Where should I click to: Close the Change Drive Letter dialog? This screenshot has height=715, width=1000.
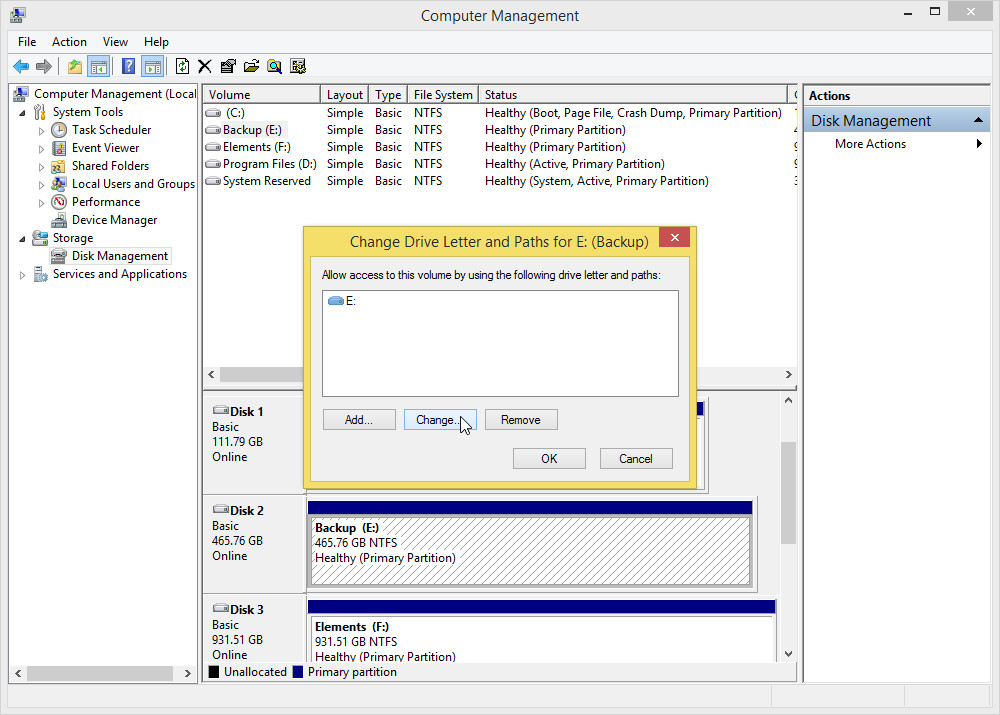[x=674, y=237]
